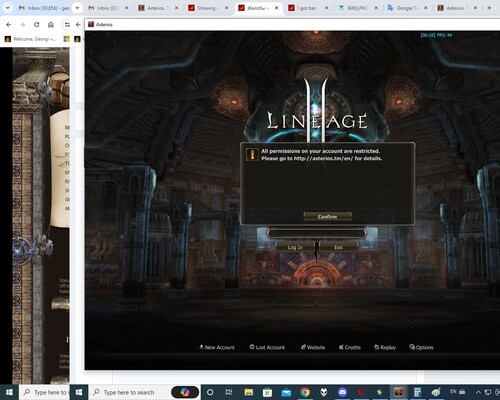Expand the system tray hidden icons
500x400 pixels.
pyautogui.click(x=478, y=392)
